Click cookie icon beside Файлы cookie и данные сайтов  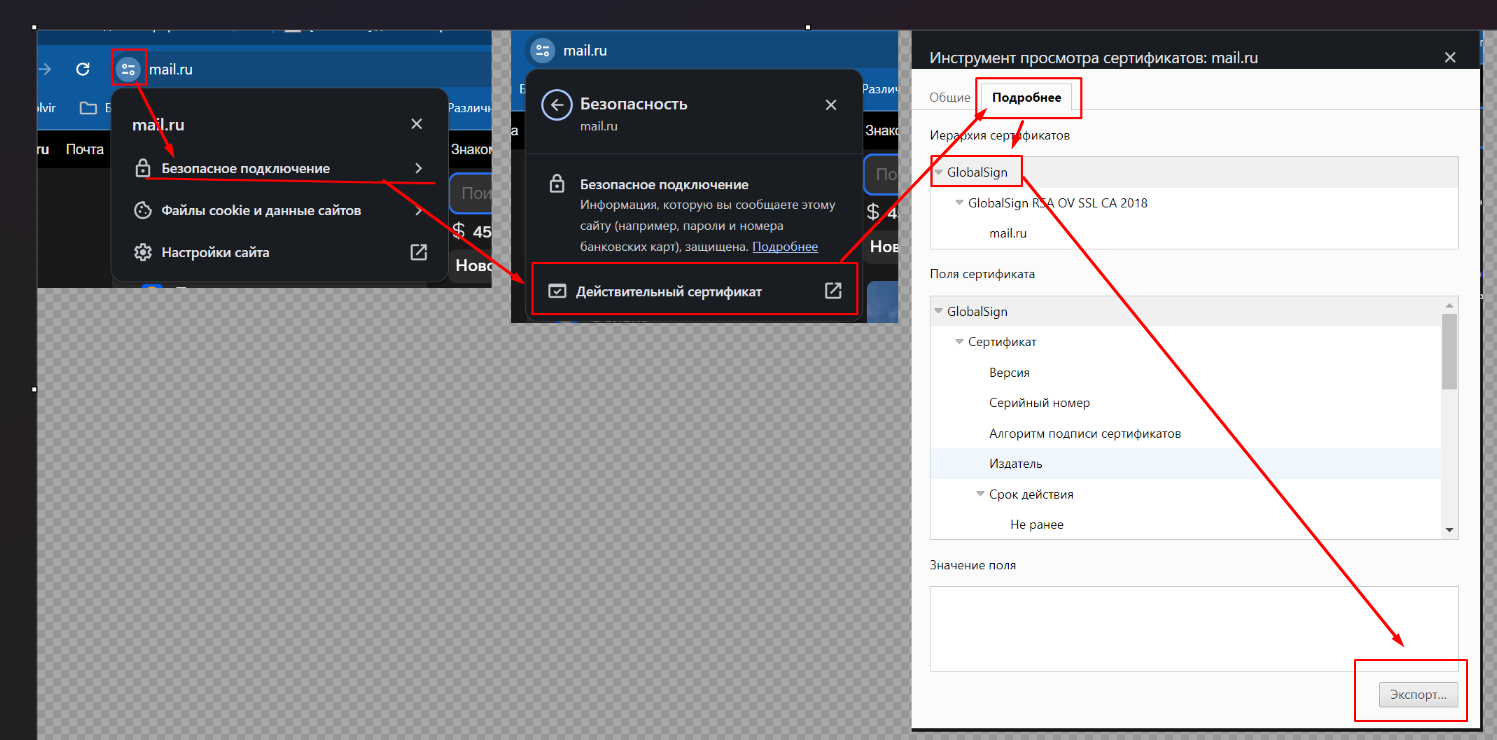pos(143,210)
